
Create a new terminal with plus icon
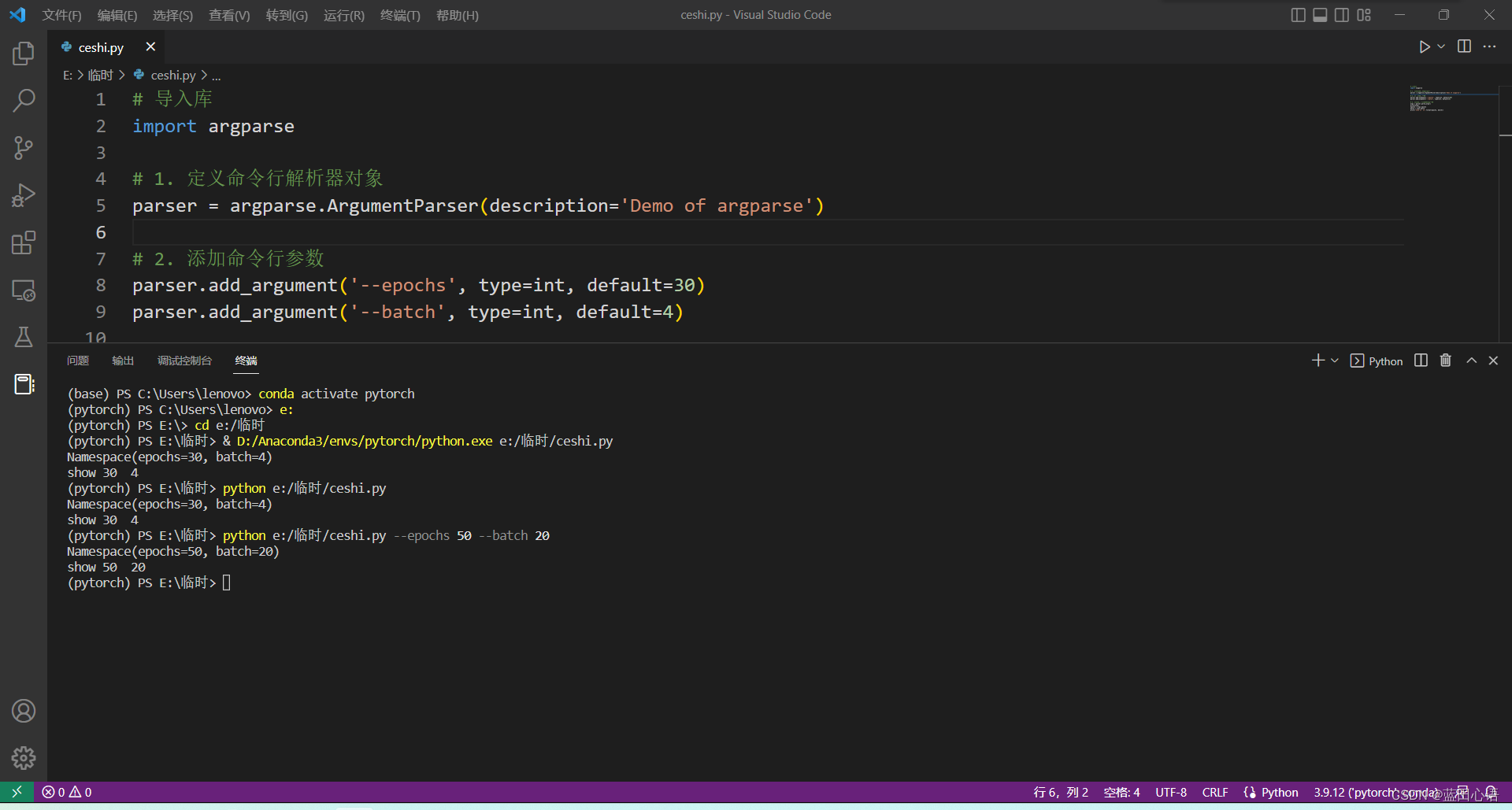click(x=1317, y=361)
